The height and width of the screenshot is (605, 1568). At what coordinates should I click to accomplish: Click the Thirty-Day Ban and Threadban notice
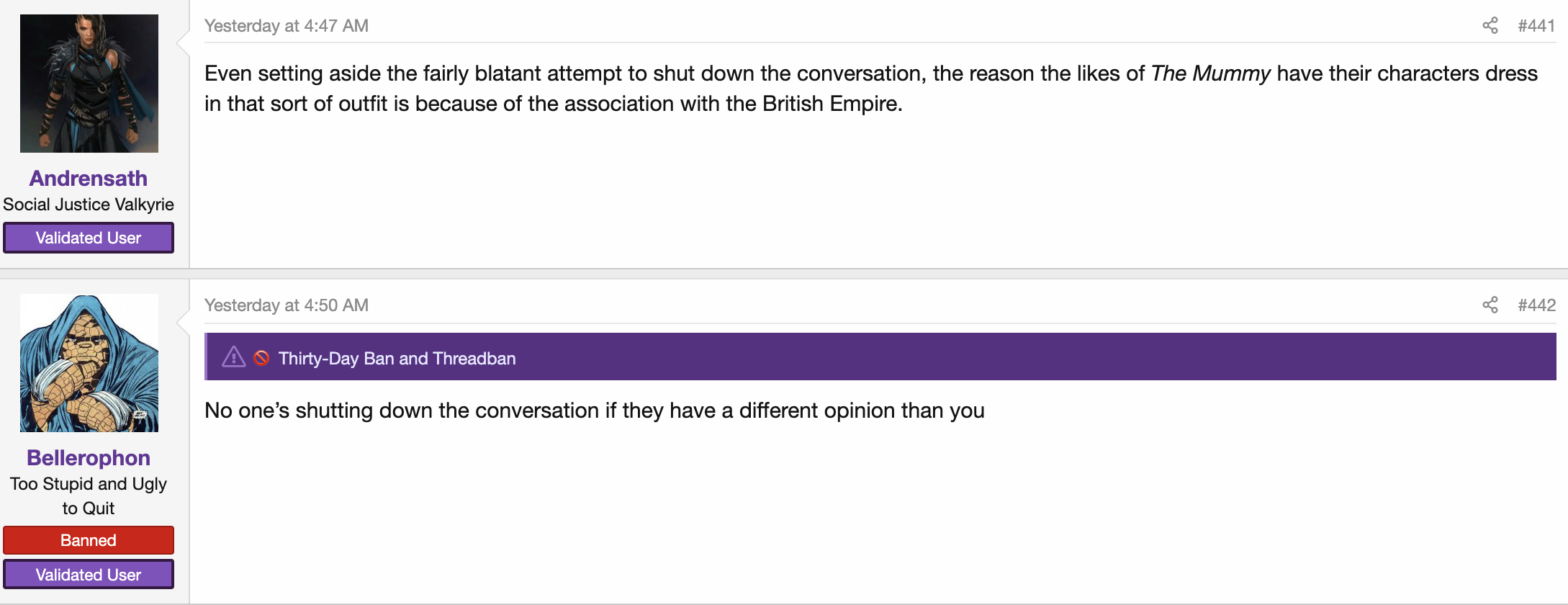[x=880, y=357]
